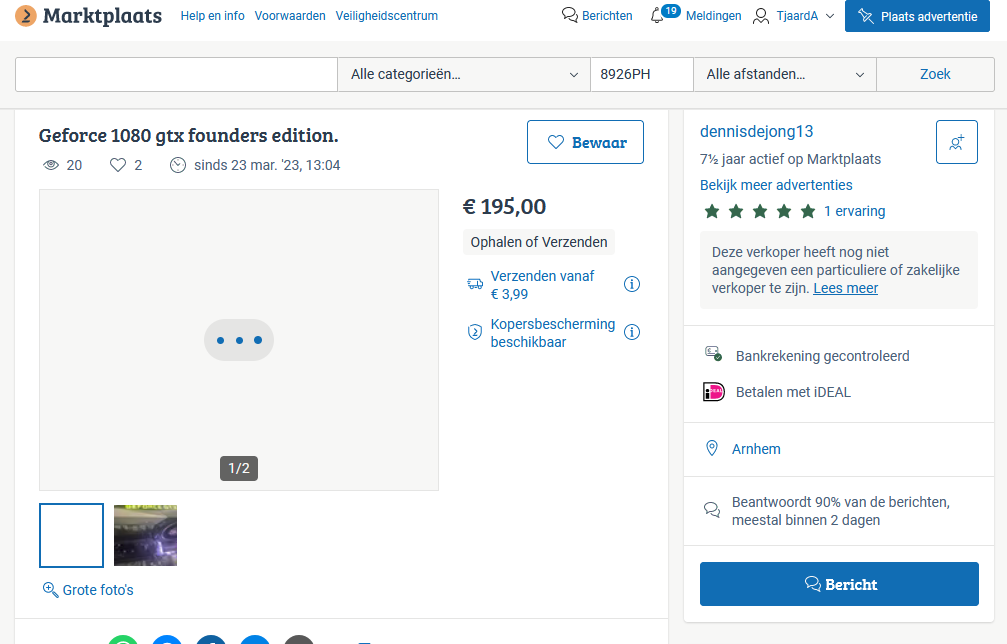1007x644 pixels.
Task: Go to Veiligheidscentrum
Action: click(387, 16)
